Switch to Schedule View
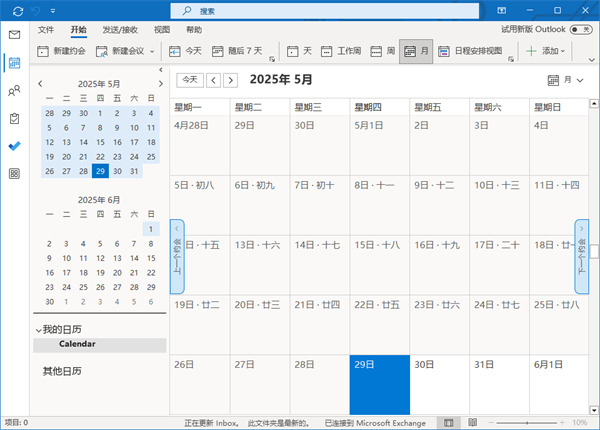Viewport: 600px width, 430px height. (x=470, y=51)
